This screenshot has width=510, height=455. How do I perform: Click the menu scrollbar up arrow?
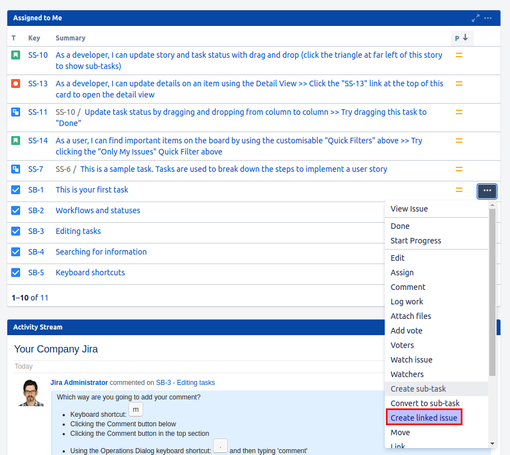tap(492, 205)
